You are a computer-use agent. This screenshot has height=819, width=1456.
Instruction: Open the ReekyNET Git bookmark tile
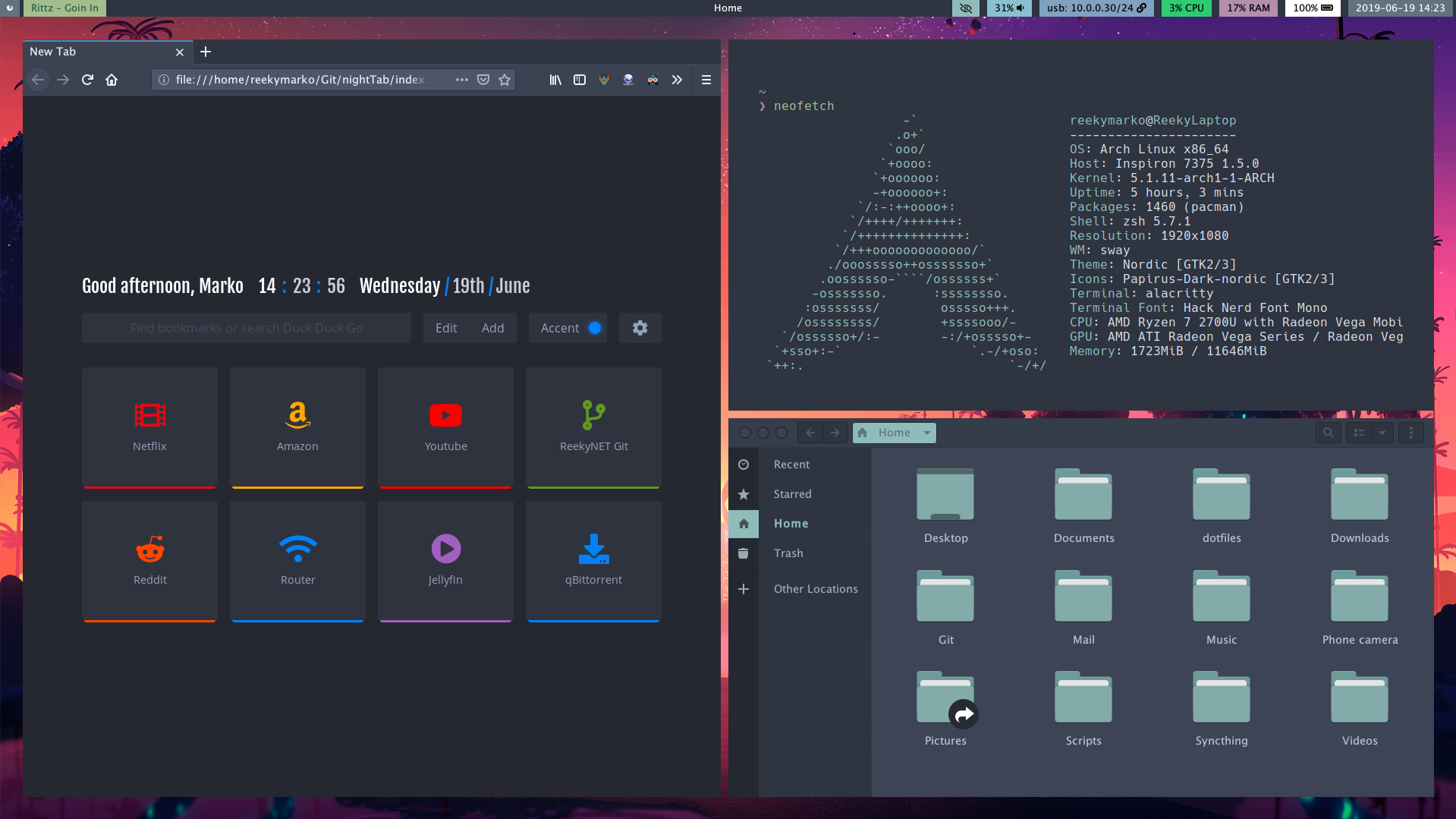coord(593,427)
